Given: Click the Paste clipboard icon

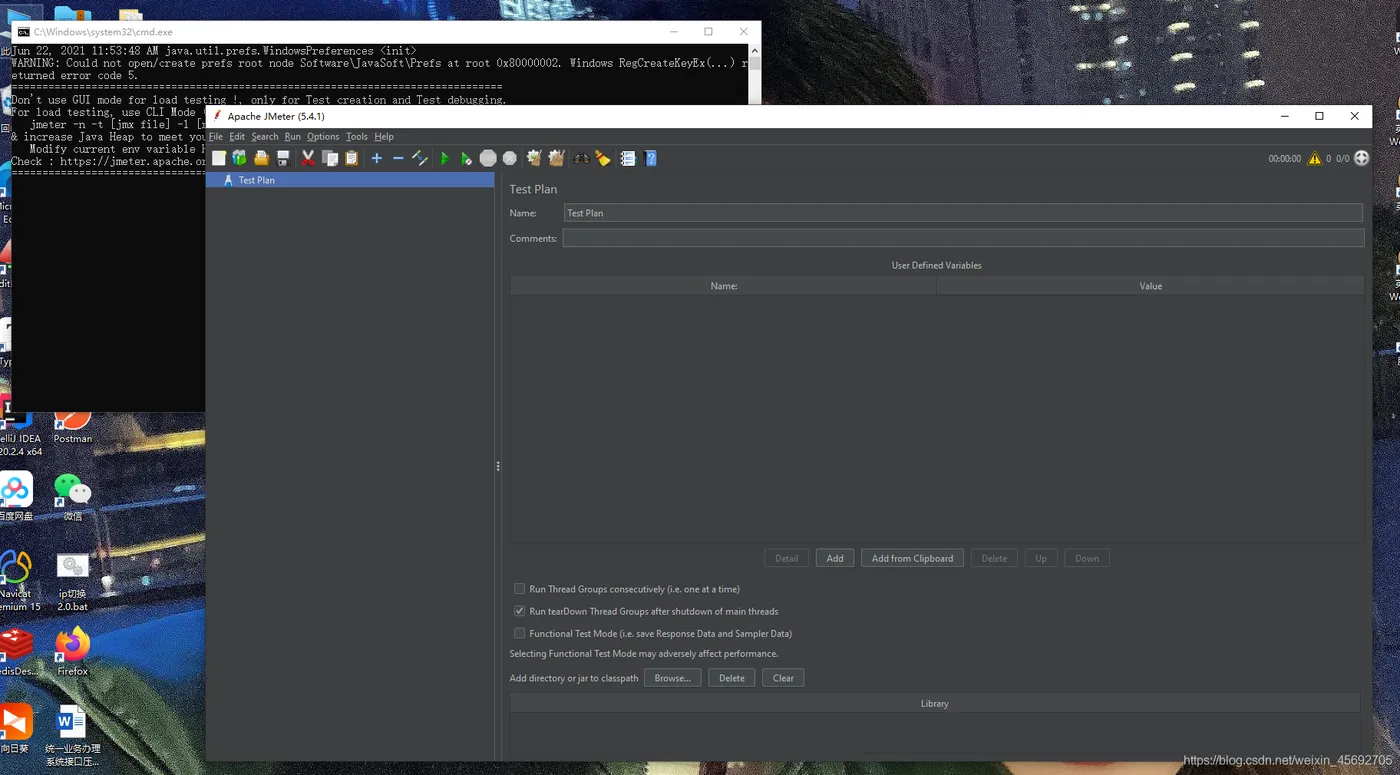Looking at the screenshot, I should pyautogui.click(x=352, y=158).
